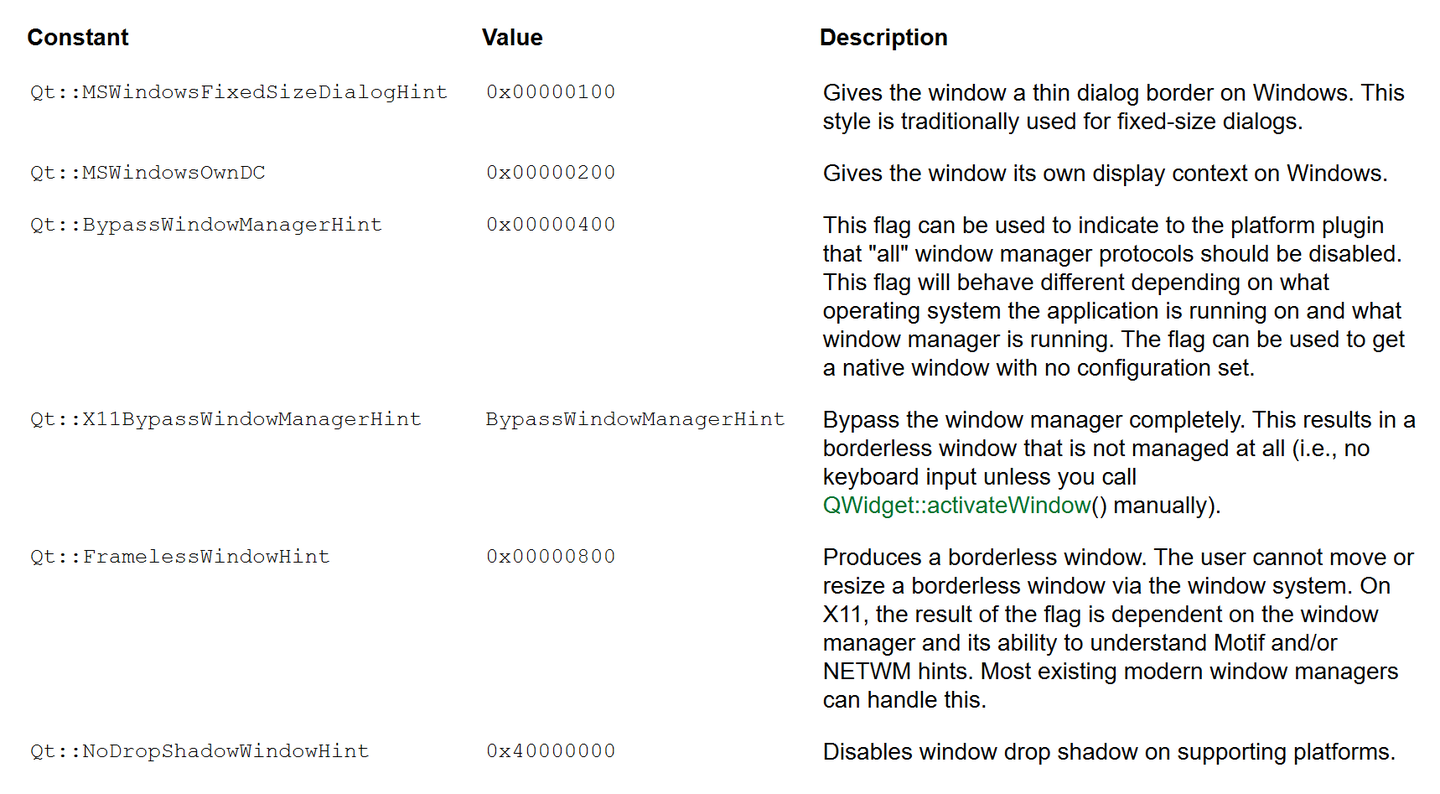
Task: Click the value 0x00000100
Action: click(x=551, y=93)
